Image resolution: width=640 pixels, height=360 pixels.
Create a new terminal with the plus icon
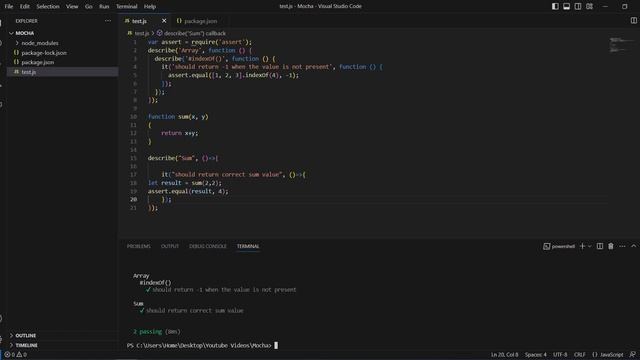[582, 246]
